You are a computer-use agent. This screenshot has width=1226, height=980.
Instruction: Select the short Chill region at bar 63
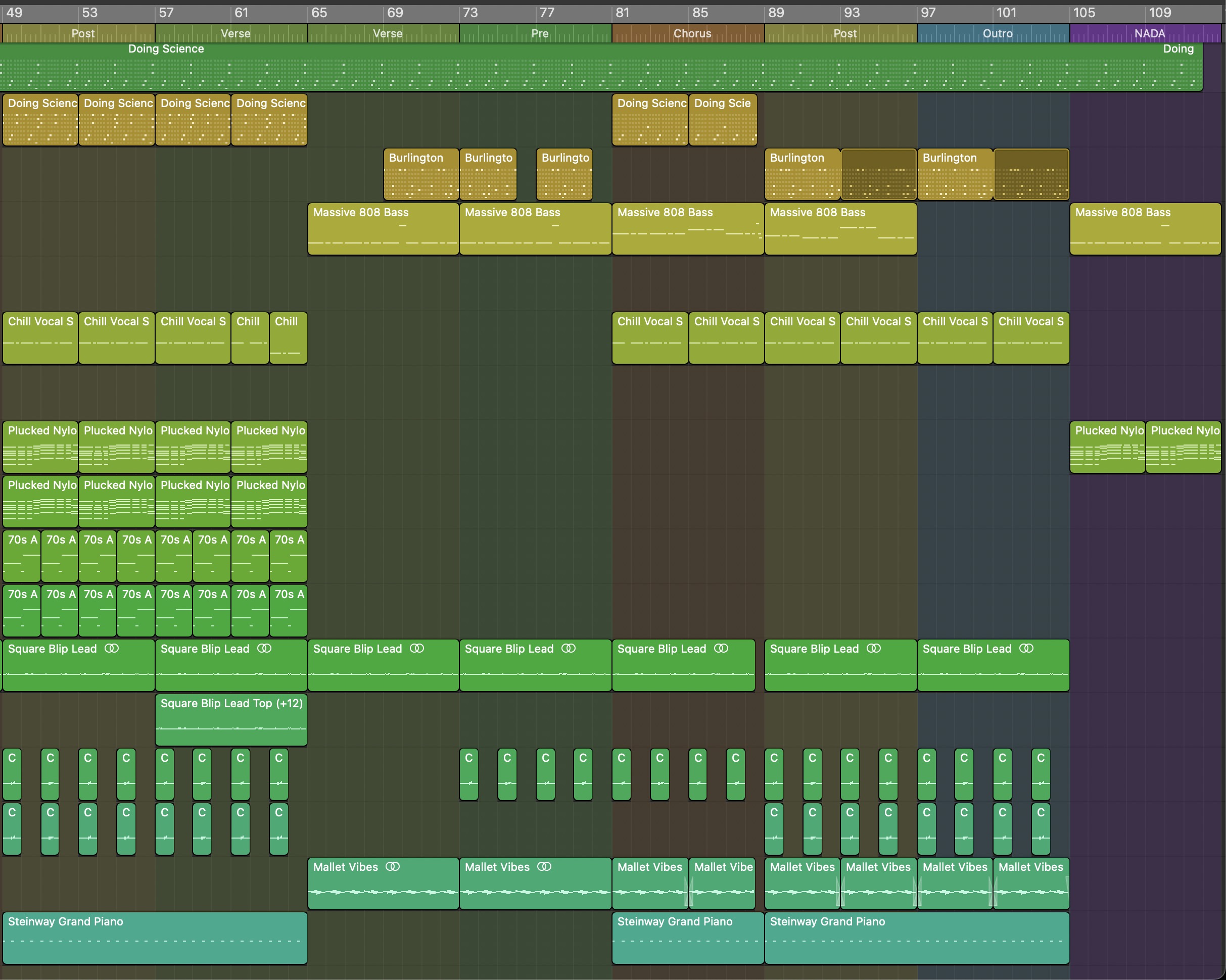[x=288, y=337]
